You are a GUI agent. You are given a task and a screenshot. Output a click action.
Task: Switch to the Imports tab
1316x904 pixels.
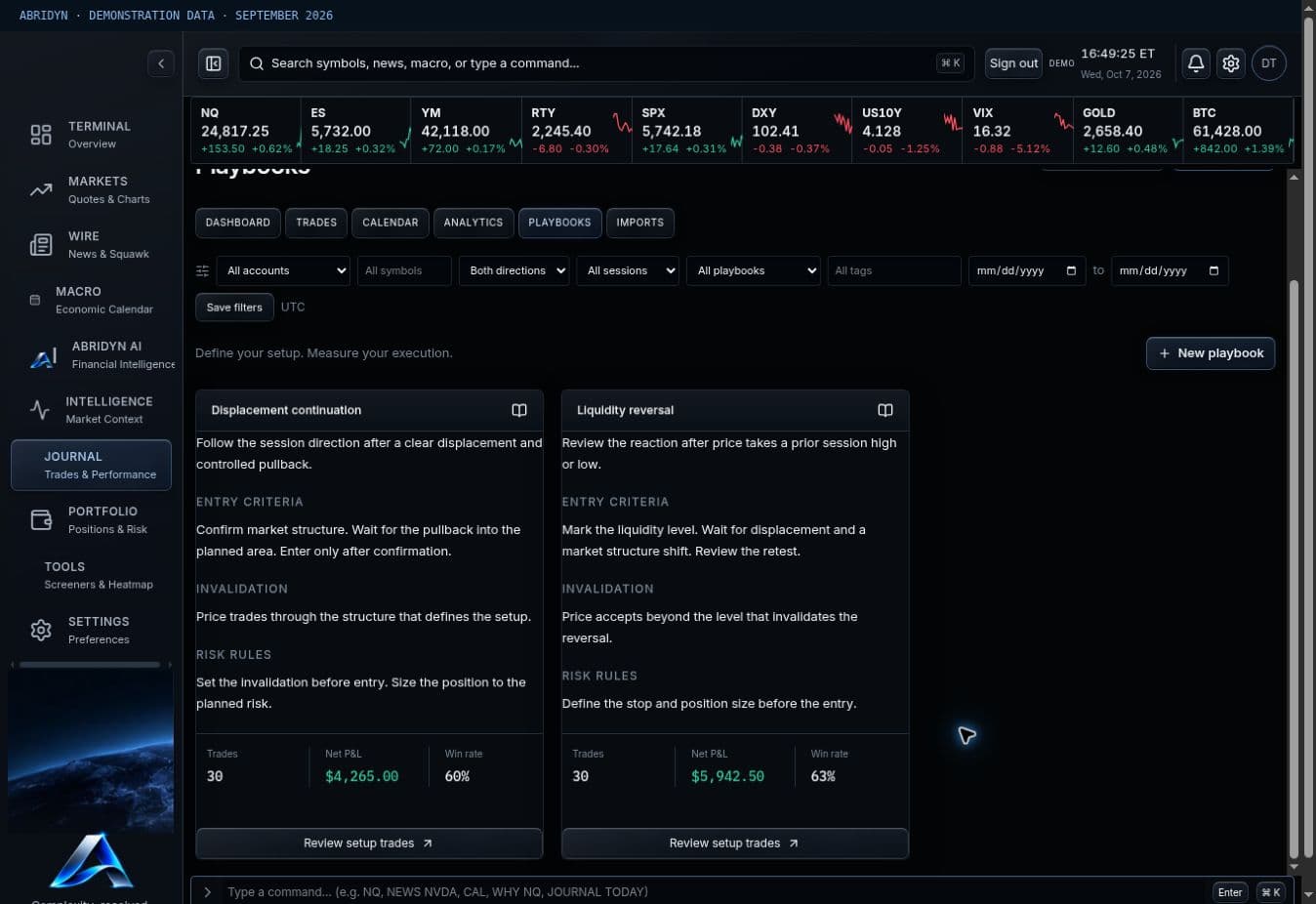click(x=640, y=223)
